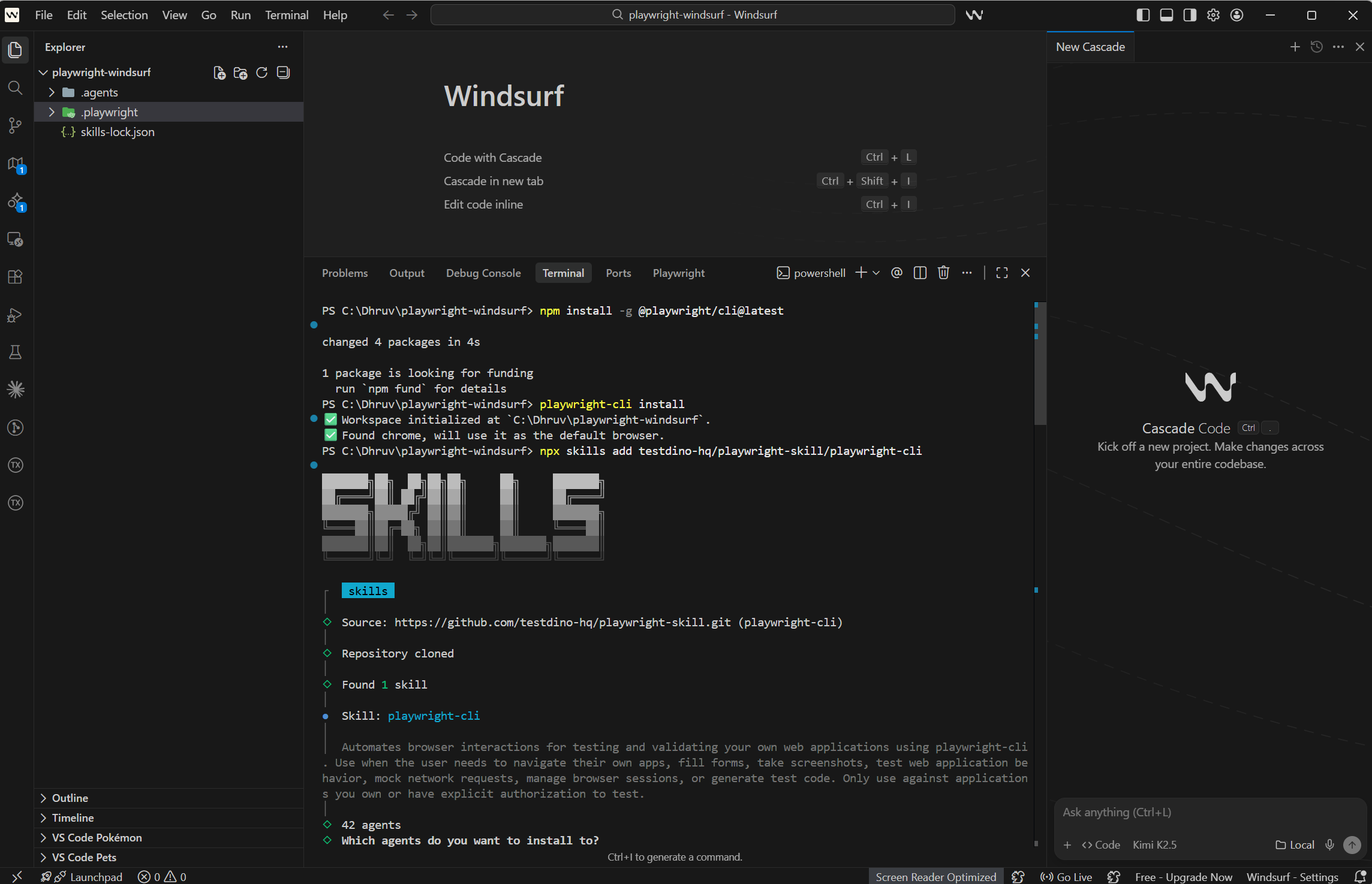1372x884 pixels.
Task: Refresh the Explorer file tree
Action: [x=261, y=73]
